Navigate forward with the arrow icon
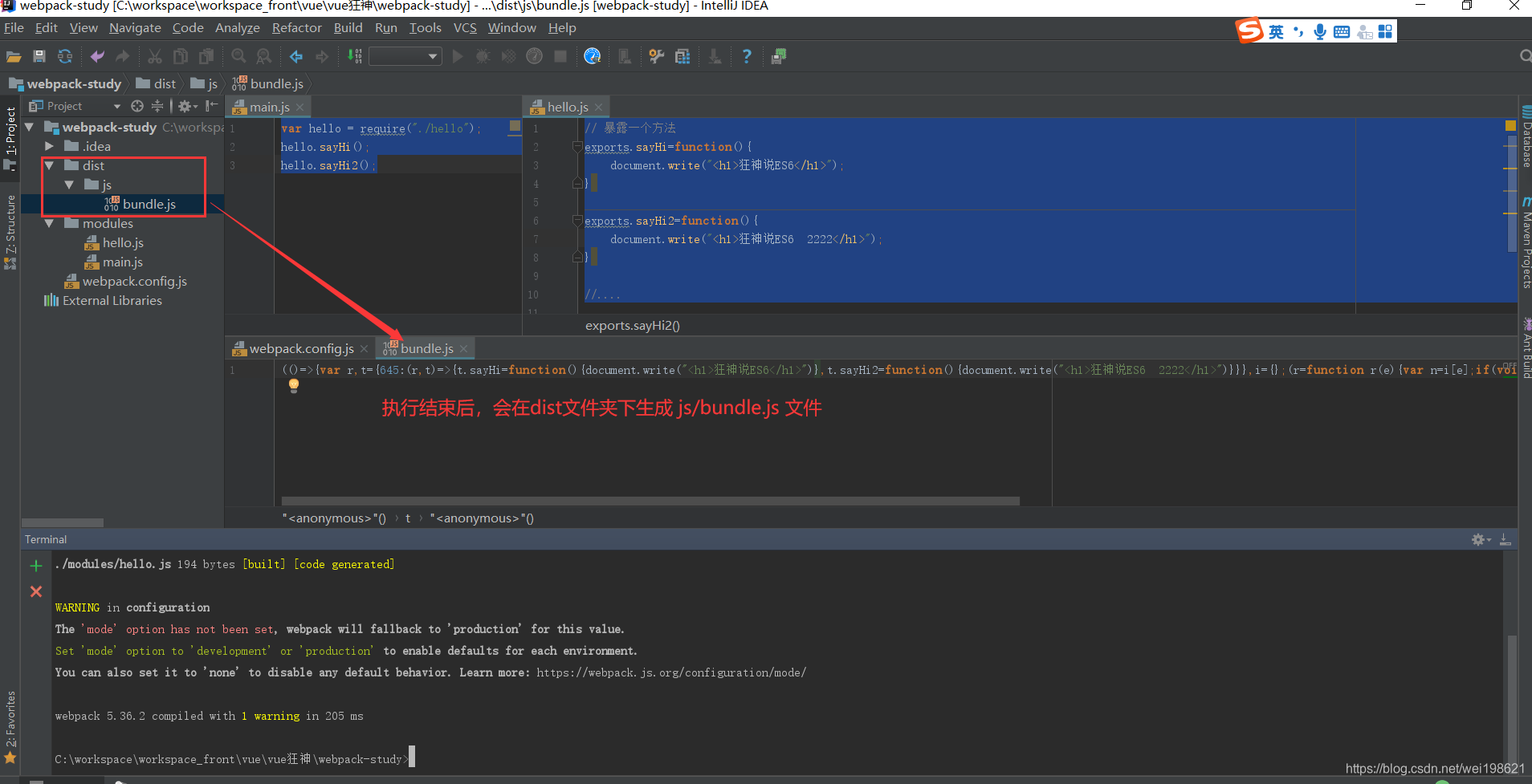 322,56
